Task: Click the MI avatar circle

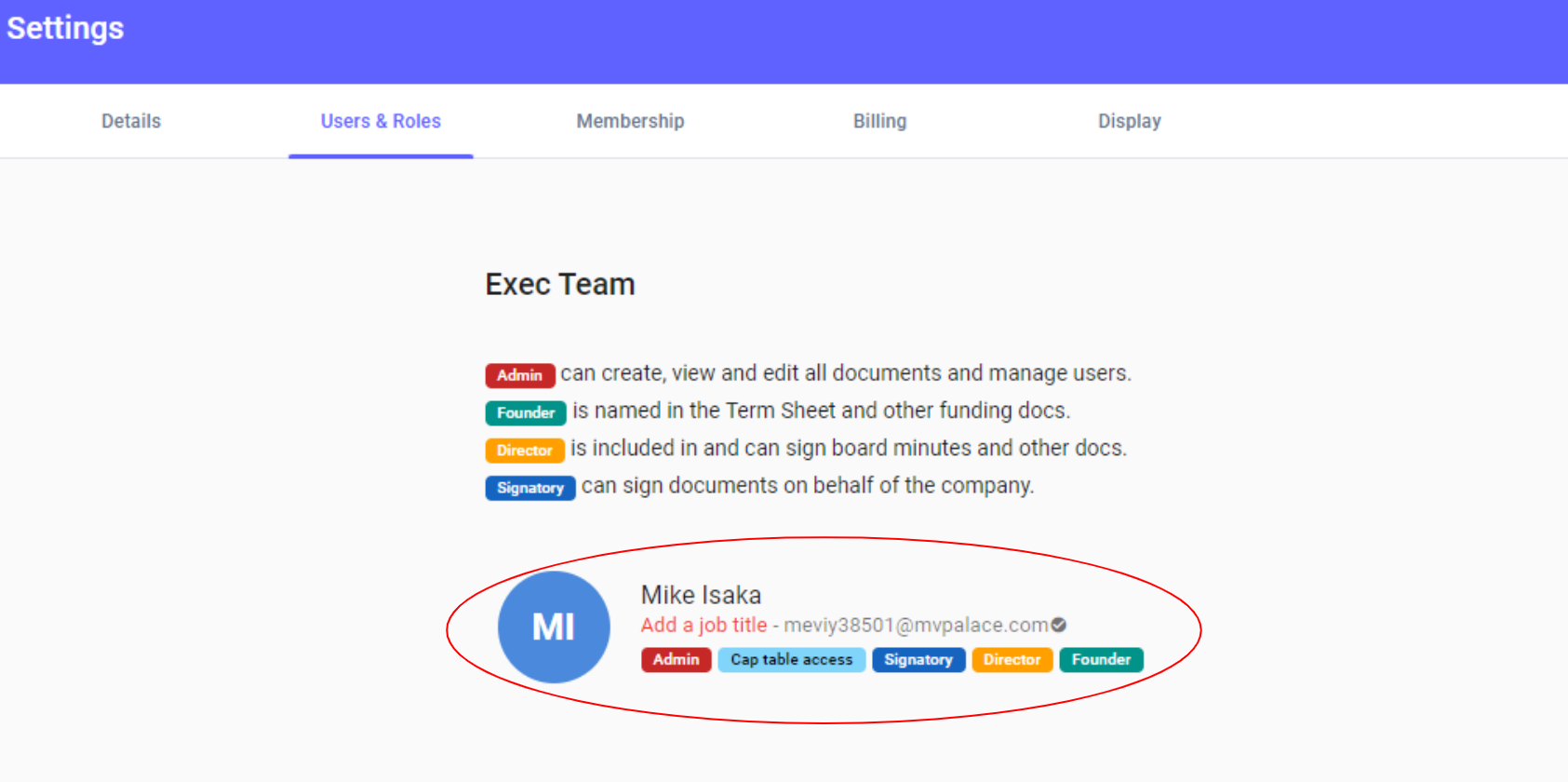Action: pos(554,627)
